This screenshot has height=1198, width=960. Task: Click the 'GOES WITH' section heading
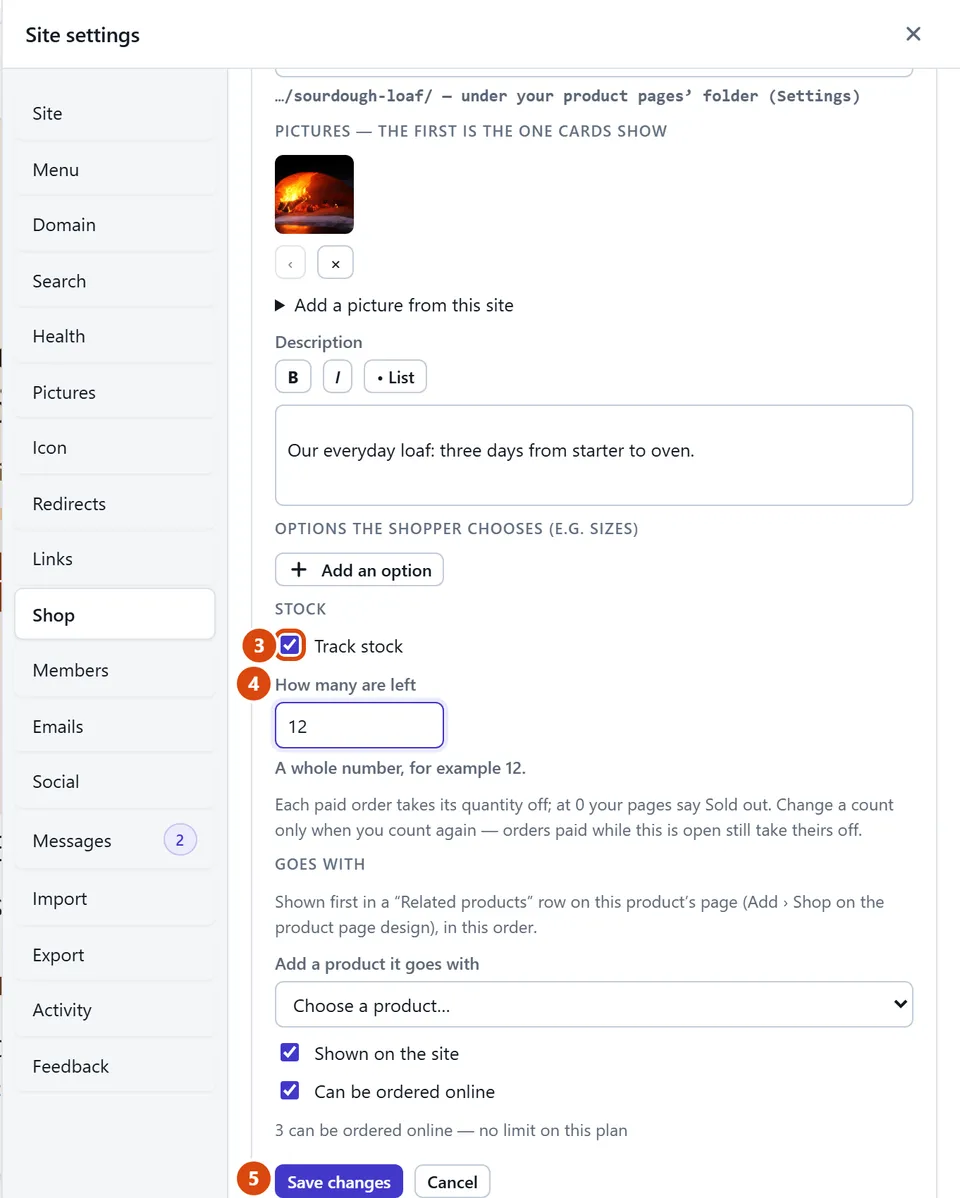point(320,864)
